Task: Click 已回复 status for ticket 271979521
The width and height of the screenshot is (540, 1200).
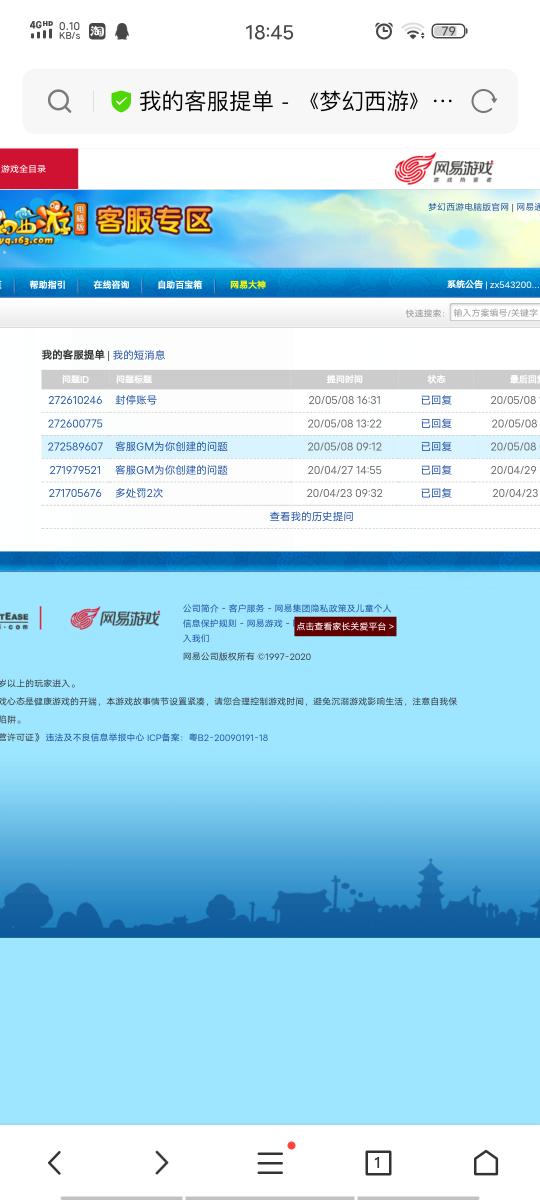Action: pyautogui.click(x=436, y=470)
